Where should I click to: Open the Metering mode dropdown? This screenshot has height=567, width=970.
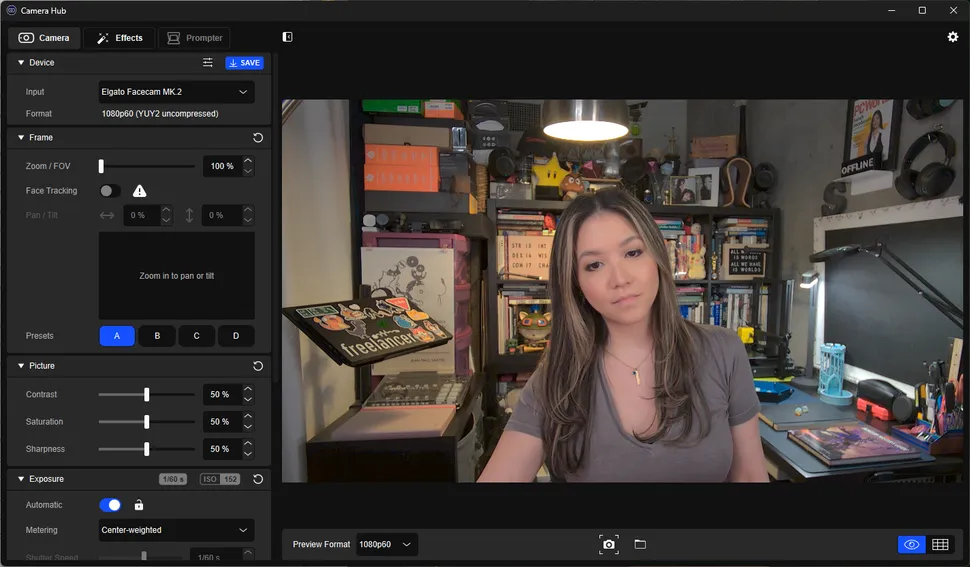tap(176, 530)
